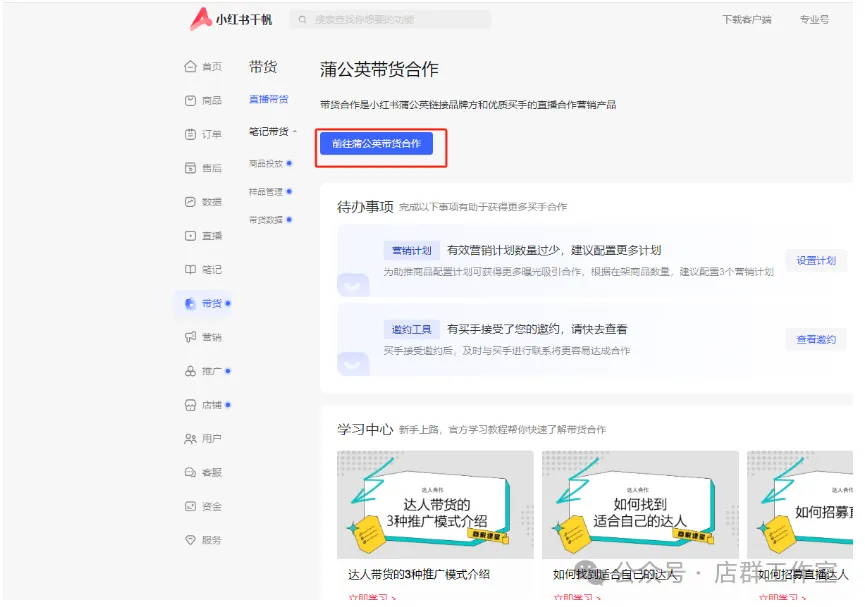Open 商品投放 submenu item

[266, 163]
